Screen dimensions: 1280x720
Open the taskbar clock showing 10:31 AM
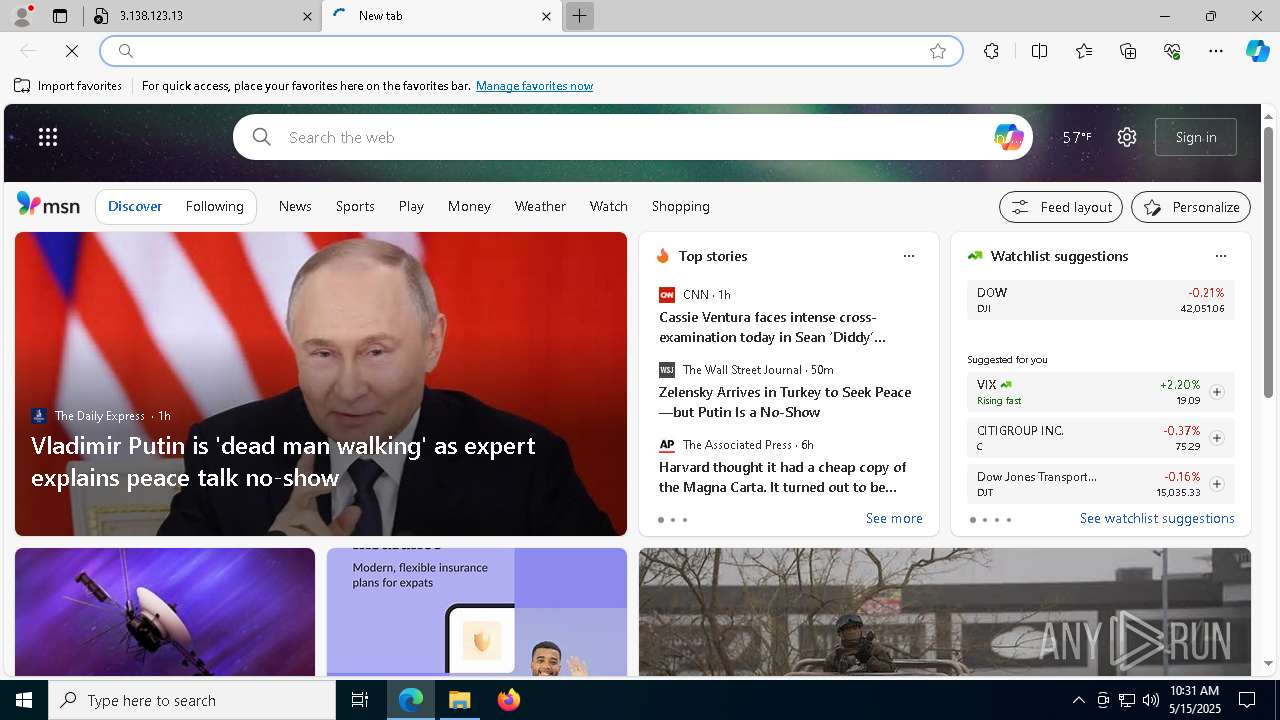1194,700
